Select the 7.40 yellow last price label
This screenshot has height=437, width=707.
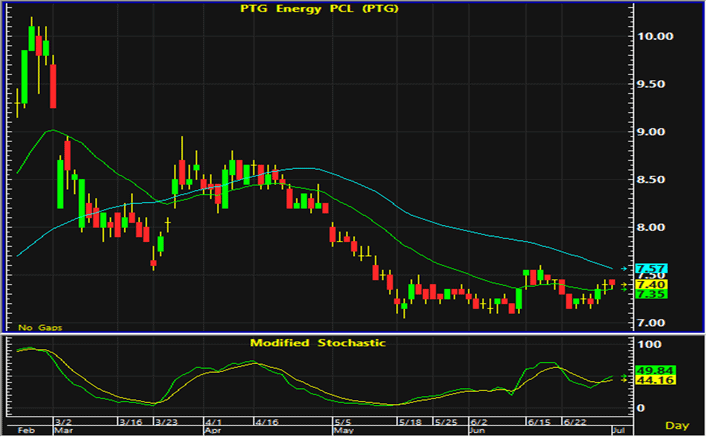pos(651,285)
